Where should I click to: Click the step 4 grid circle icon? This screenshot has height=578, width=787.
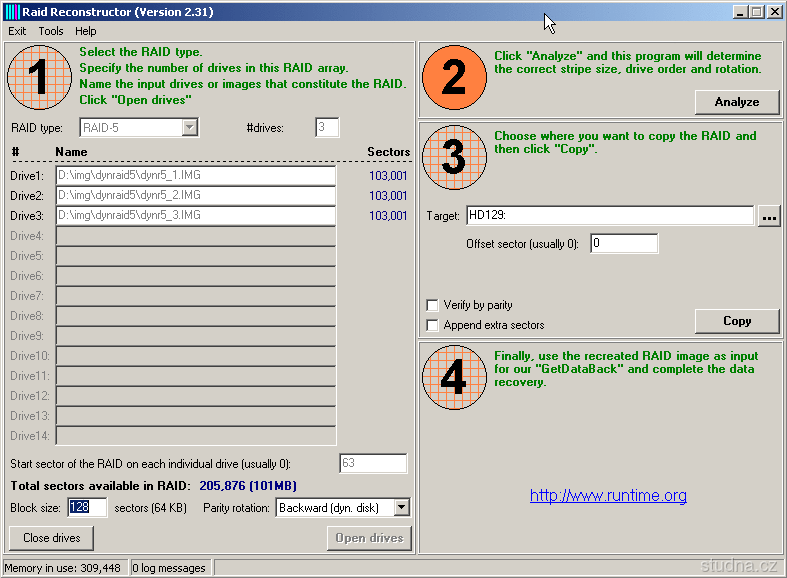[453, 377]
